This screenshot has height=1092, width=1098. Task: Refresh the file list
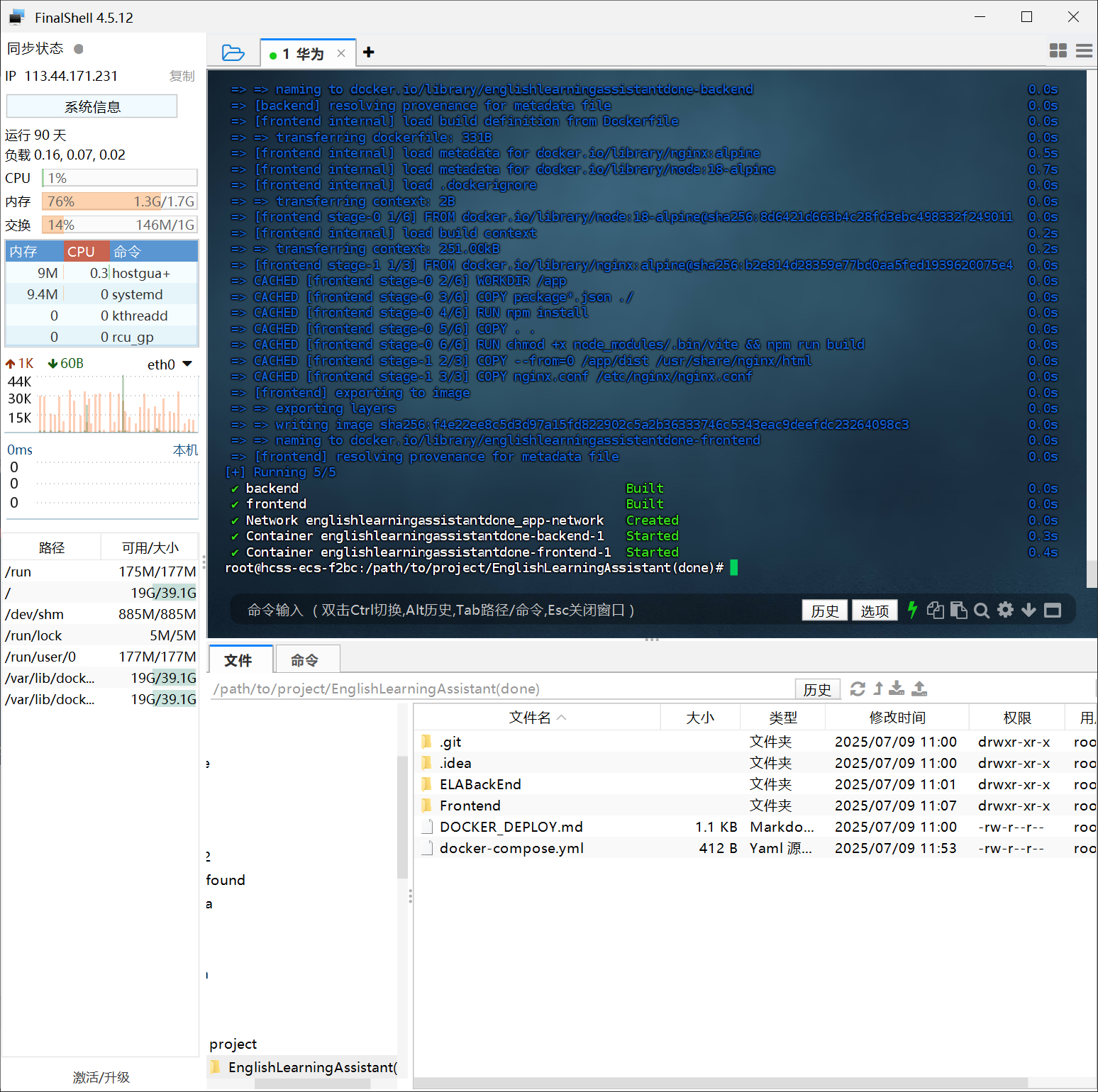pos(858,689)
